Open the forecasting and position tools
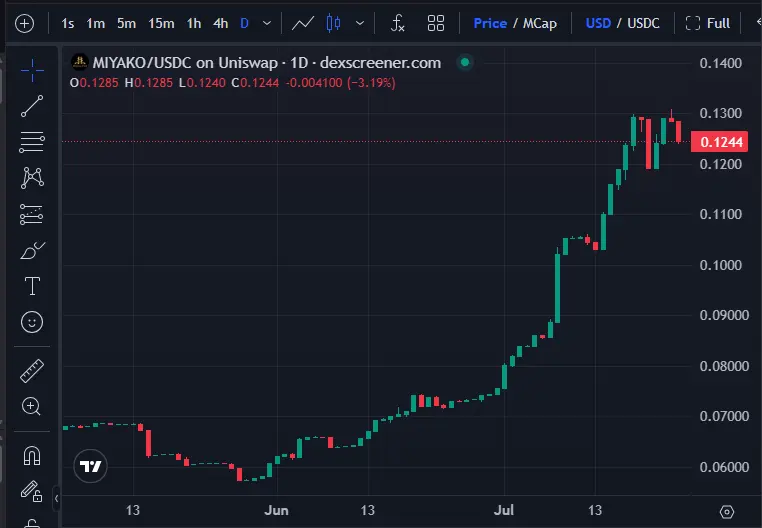 (x=32, y=214)
